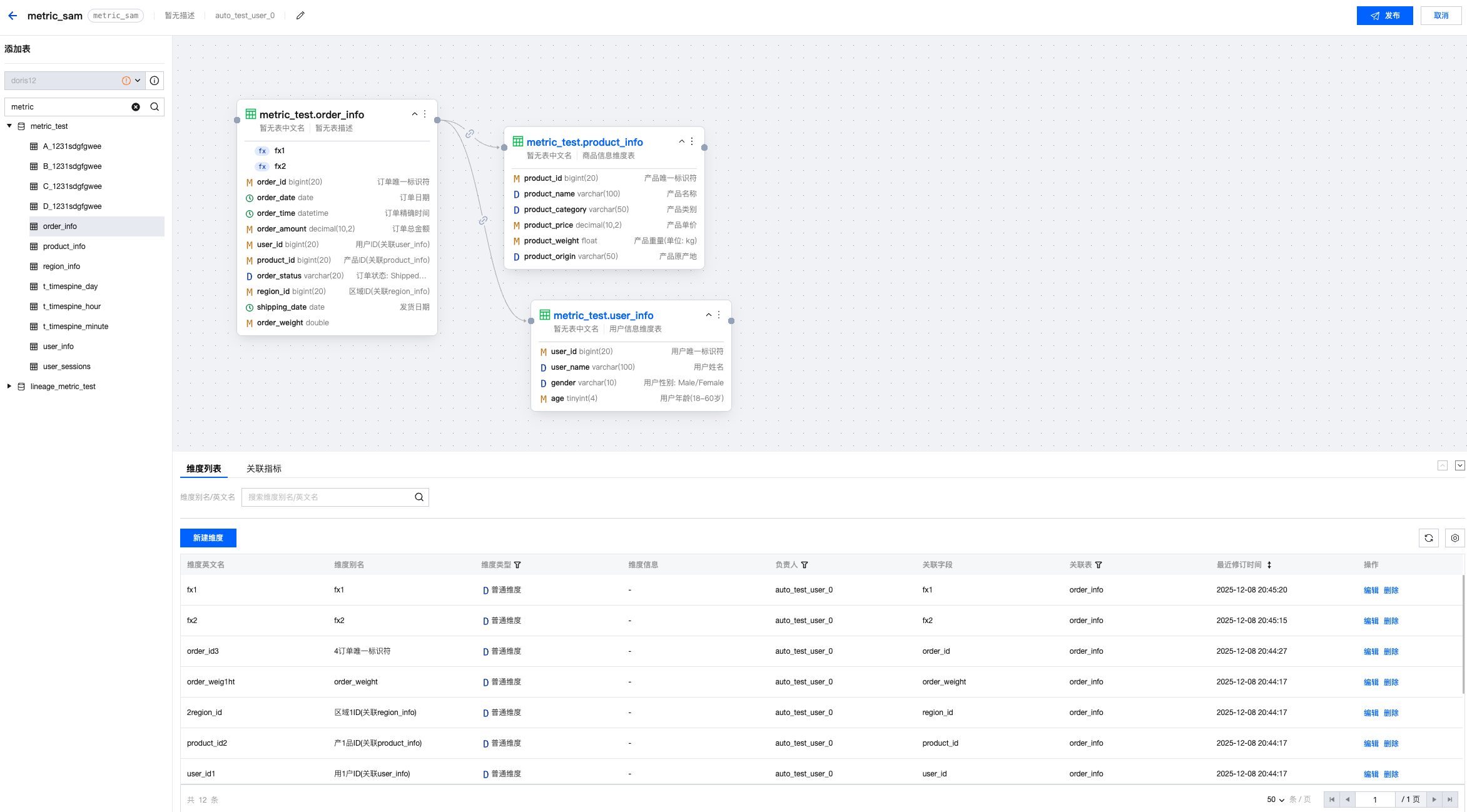Collapse the metric_test.product_info card

pyautogui.click(x=682, y=141)
